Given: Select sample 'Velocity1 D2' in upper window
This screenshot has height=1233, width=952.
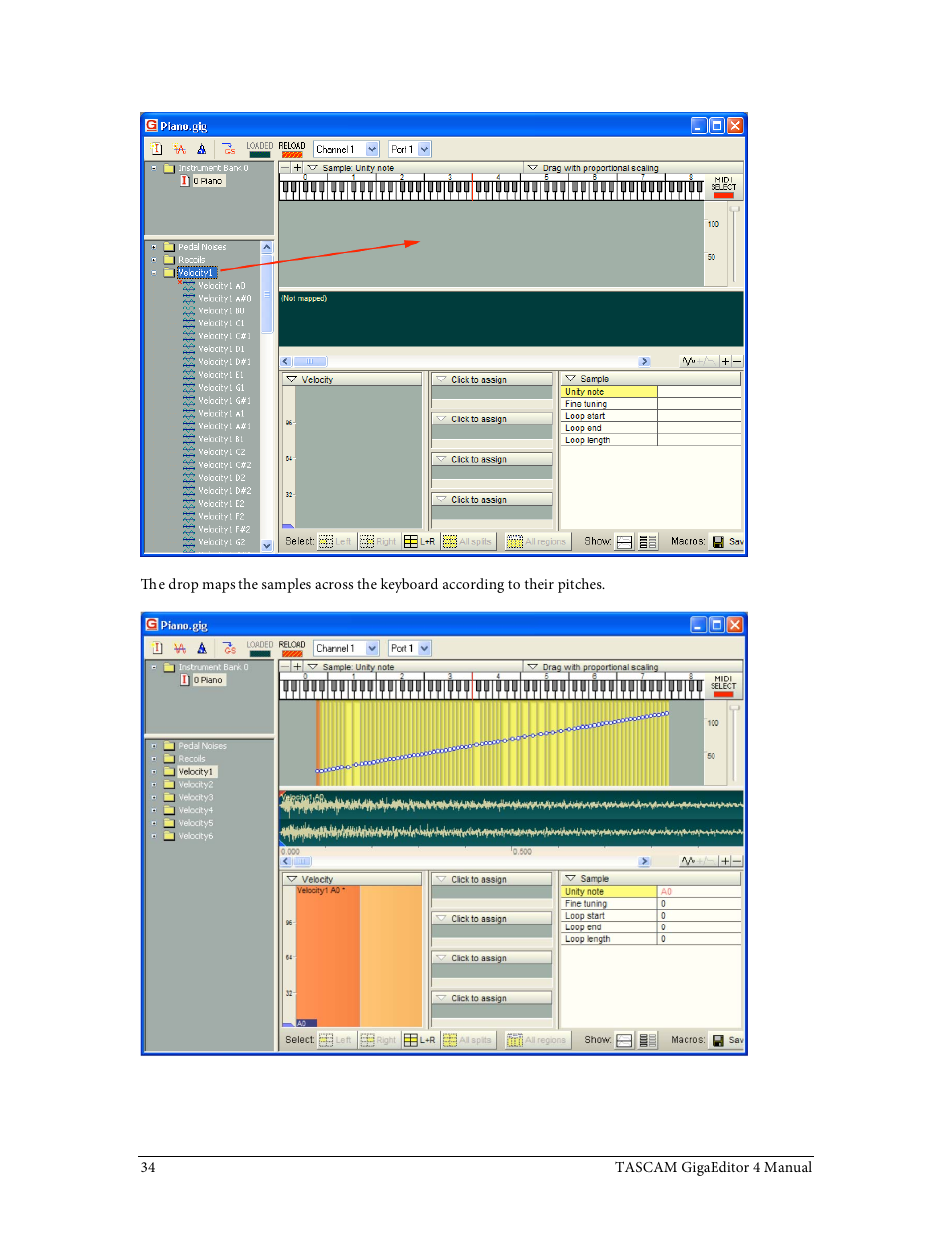Looking at the screenshot, I should tap(222, 478).
